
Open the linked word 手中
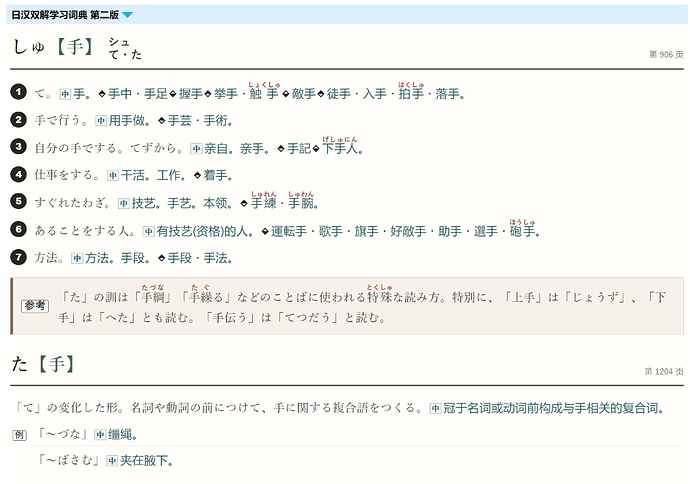120,94
